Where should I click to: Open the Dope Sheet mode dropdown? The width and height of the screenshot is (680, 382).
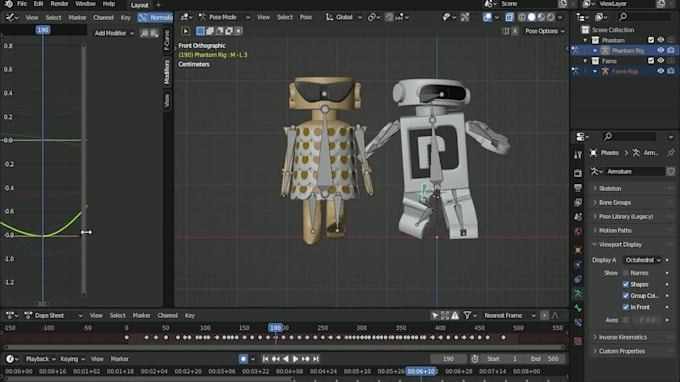pyautogui.click(x=53, y=316)
